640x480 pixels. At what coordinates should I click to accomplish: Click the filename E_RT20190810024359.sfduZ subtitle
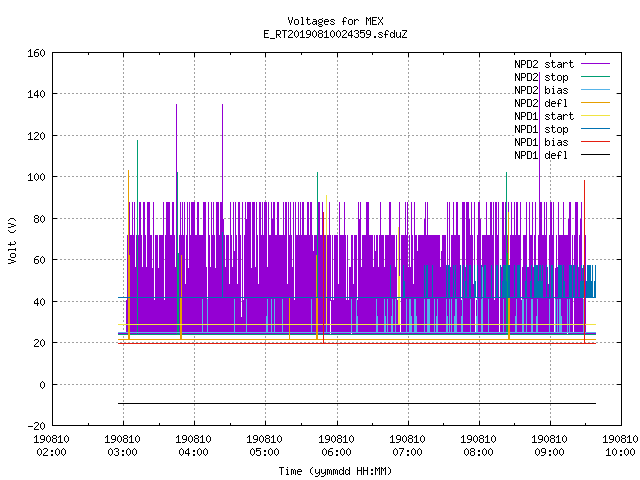pos(335,34)
